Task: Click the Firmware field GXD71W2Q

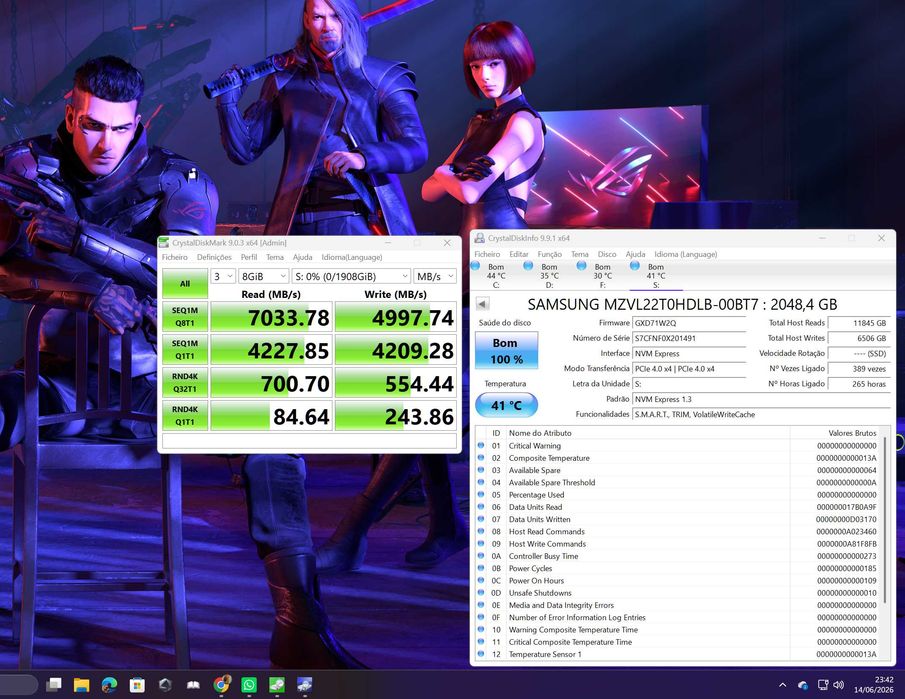Action: [x=690, y=323]
